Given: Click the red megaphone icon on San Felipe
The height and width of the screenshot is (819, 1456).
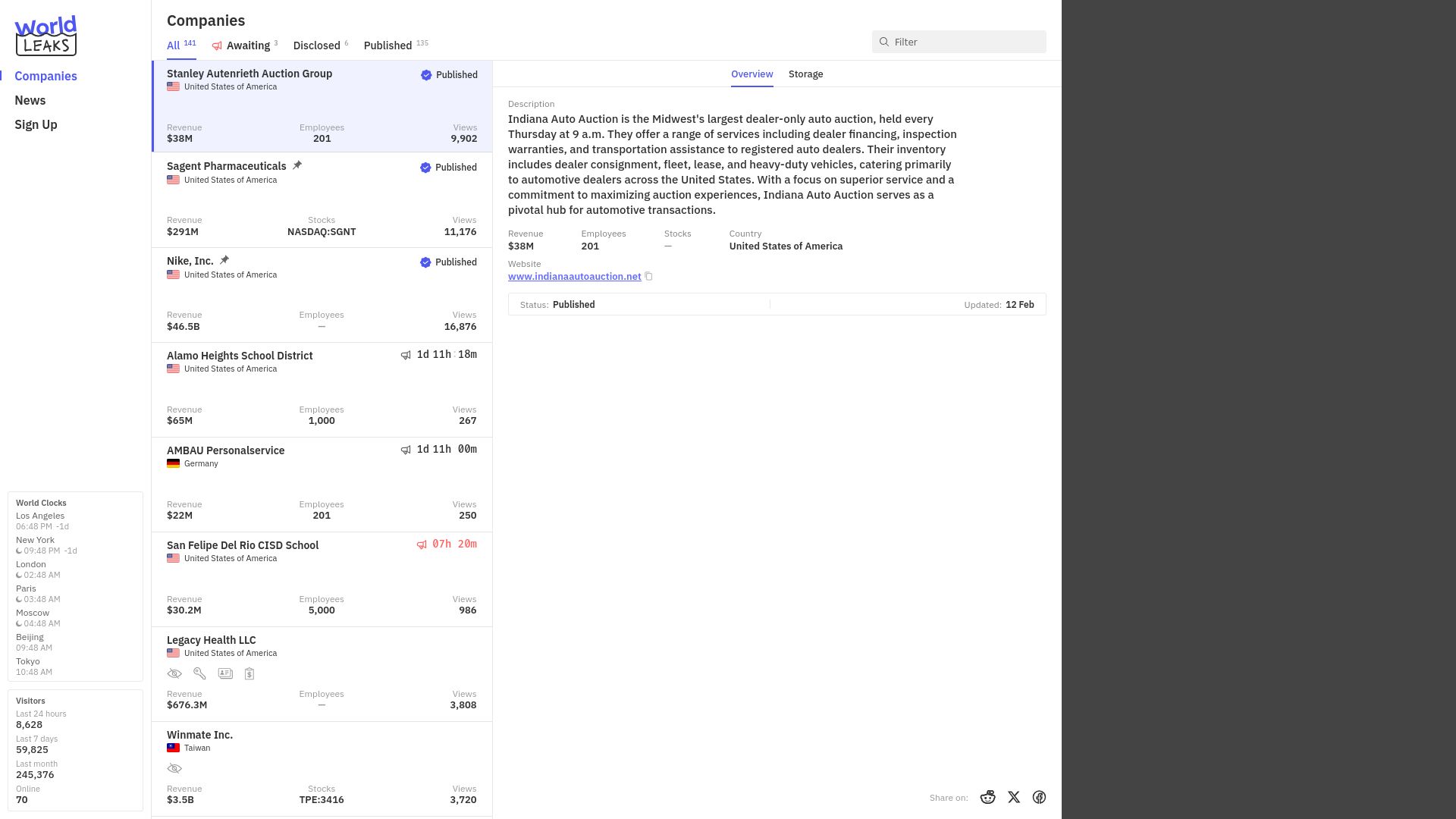Looking at the screenshot, I should (422, 544).
